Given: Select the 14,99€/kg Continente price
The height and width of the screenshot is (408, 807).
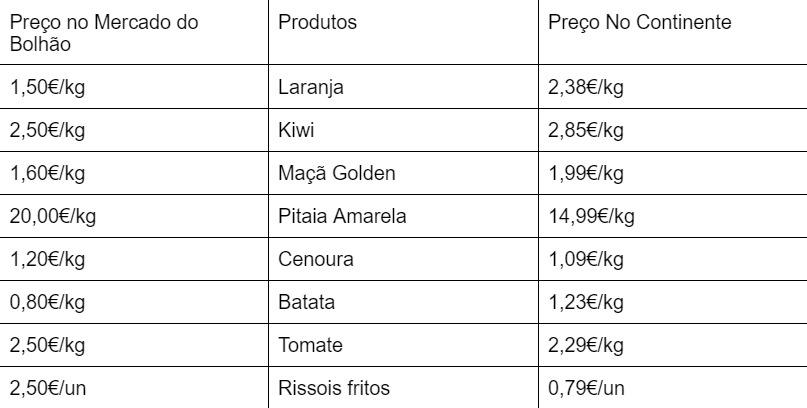Looking at the screenshot, I should click(x=590, y=216).
